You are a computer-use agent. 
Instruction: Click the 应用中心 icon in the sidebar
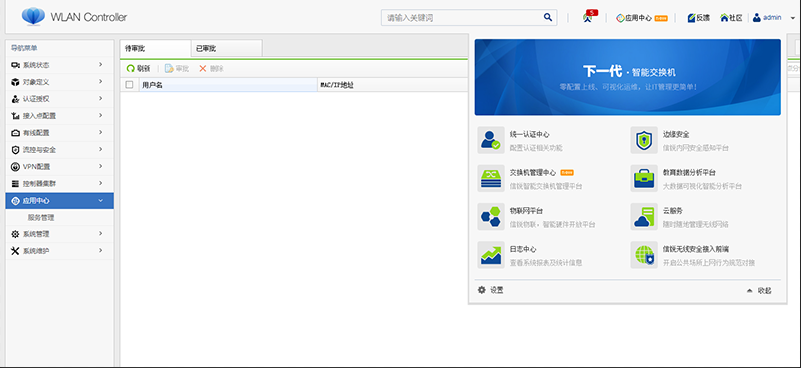(x=15, y=201)
